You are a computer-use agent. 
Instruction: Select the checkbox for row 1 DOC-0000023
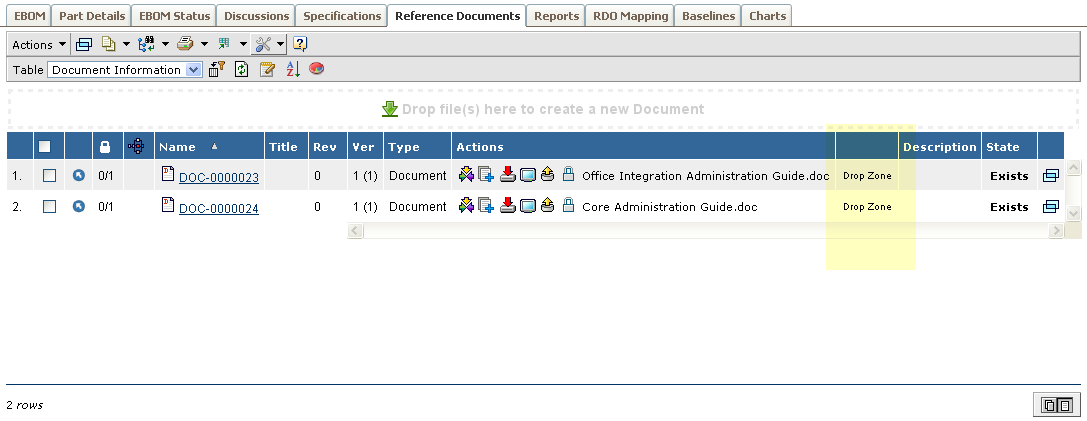[49, 176]
